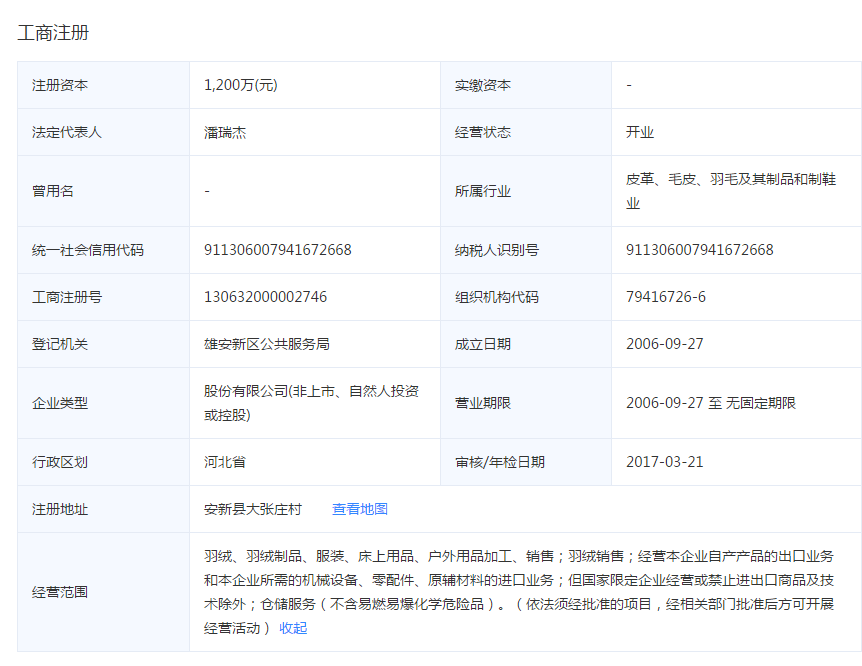The image size is (862, 666).
Task: Click the 曾用名 label cell
Action: (103, 191)
